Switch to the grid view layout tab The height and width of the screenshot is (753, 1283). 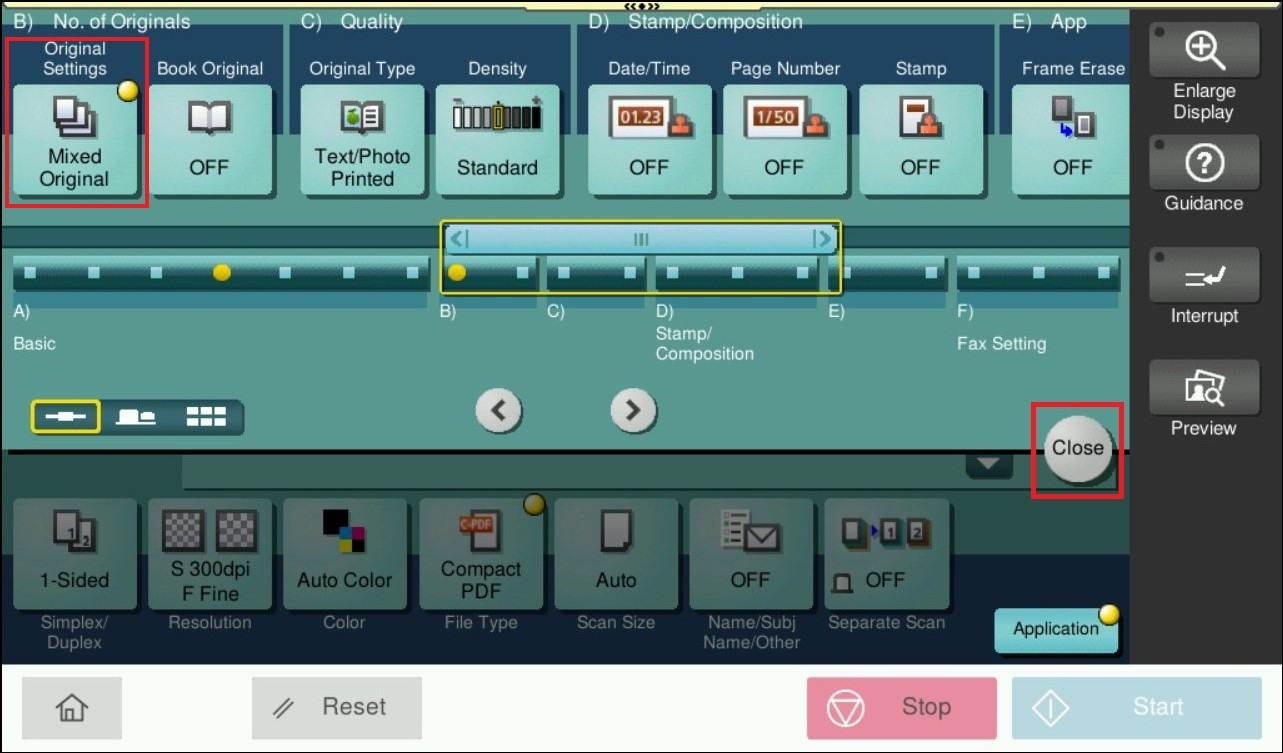click(x=206, y=417)
